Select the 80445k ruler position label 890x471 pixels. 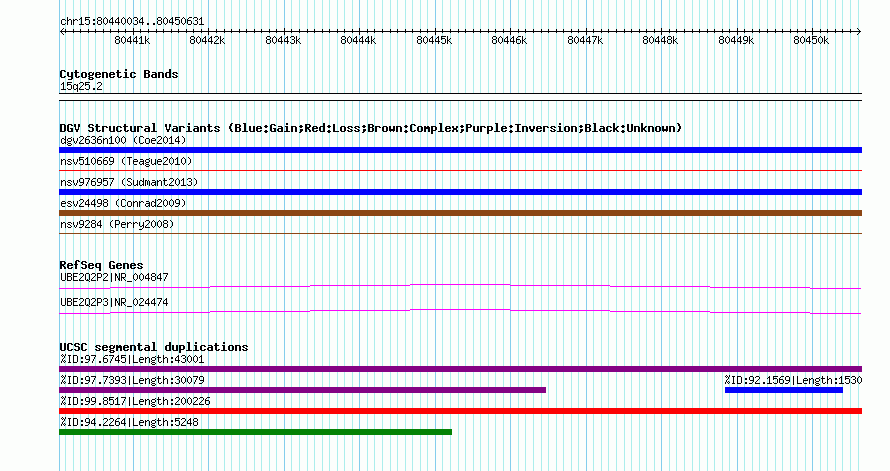click(x=434, y=40)
